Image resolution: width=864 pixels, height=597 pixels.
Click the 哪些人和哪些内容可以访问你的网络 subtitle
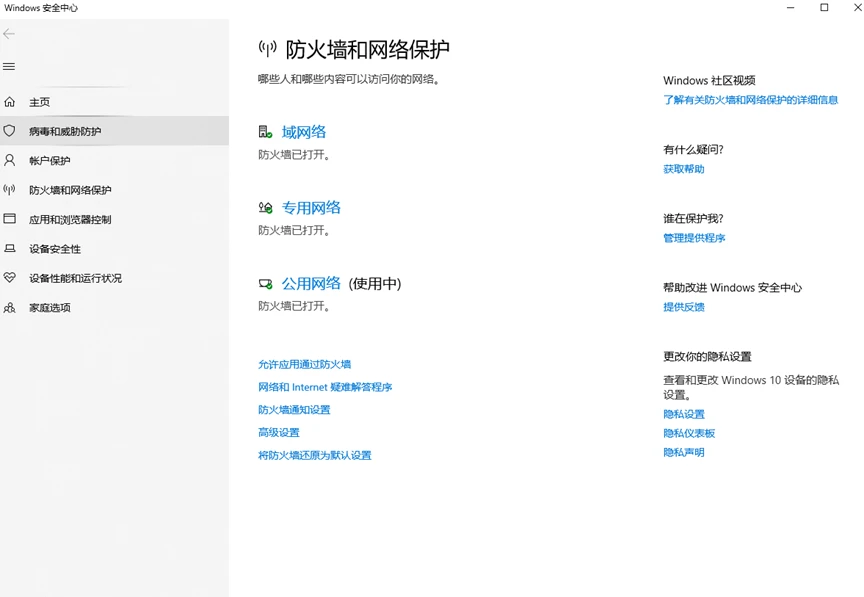(x=349, y=79)
